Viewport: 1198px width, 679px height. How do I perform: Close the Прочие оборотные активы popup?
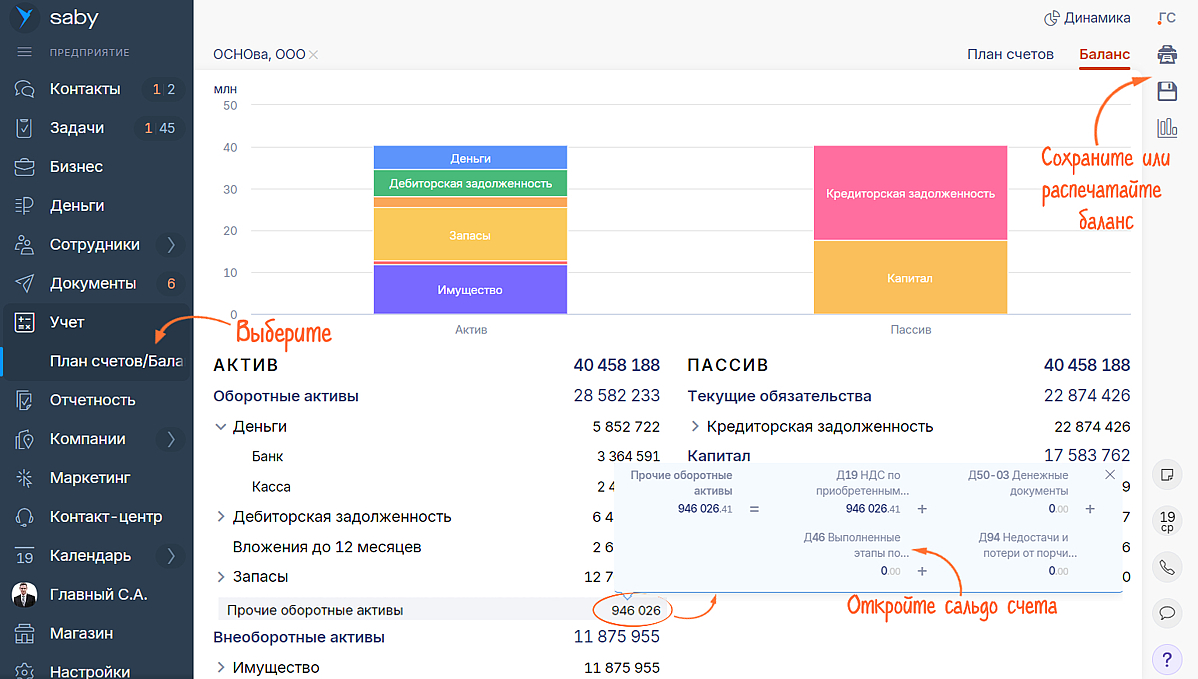pyautogui.click(x=1110, y=475)
